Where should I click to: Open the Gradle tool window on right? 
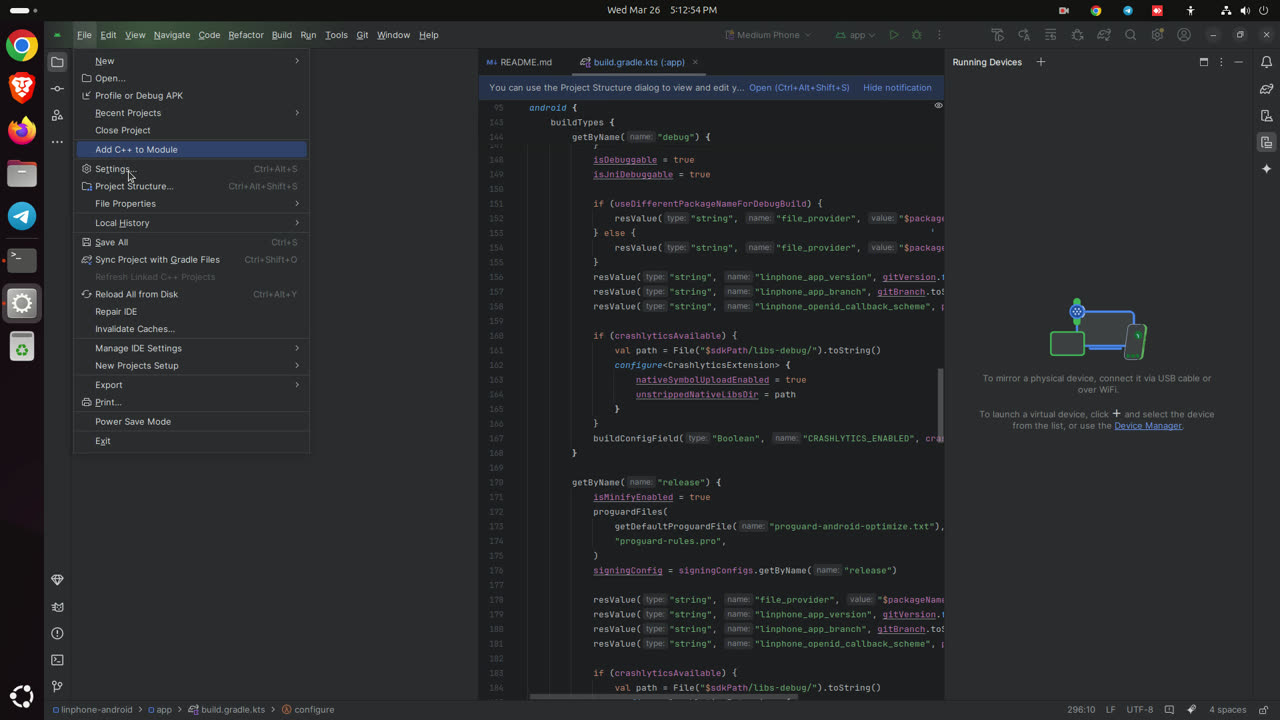coord(1266,89)
